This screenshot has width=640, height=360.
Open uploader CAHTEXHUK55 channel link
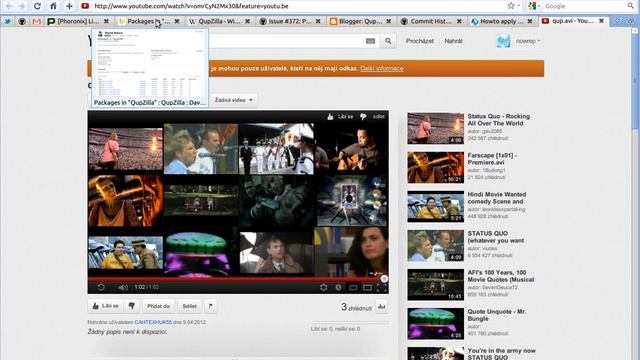[153, 322]
